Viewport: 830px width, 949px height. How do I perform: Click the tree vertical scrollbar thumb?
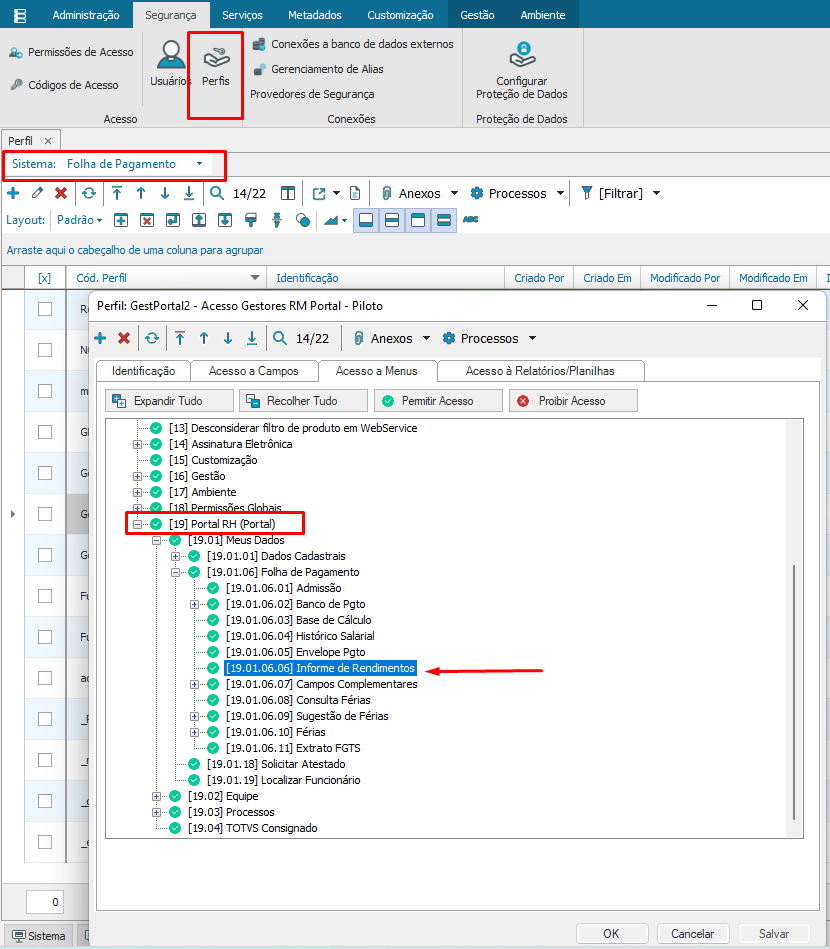click(794, 692)
